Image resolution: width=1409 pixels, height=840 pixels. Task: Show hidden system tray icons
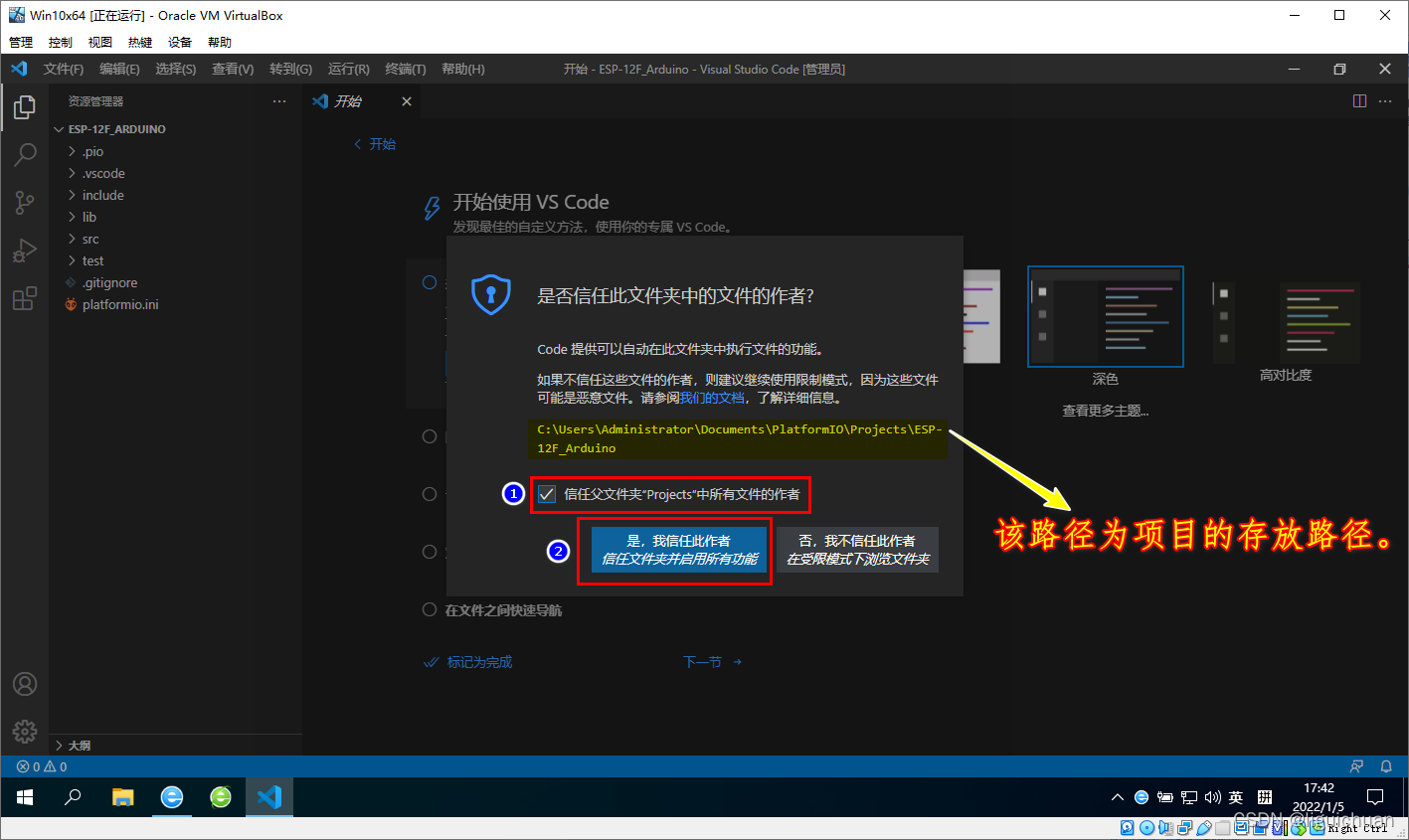pos(1117,797)
